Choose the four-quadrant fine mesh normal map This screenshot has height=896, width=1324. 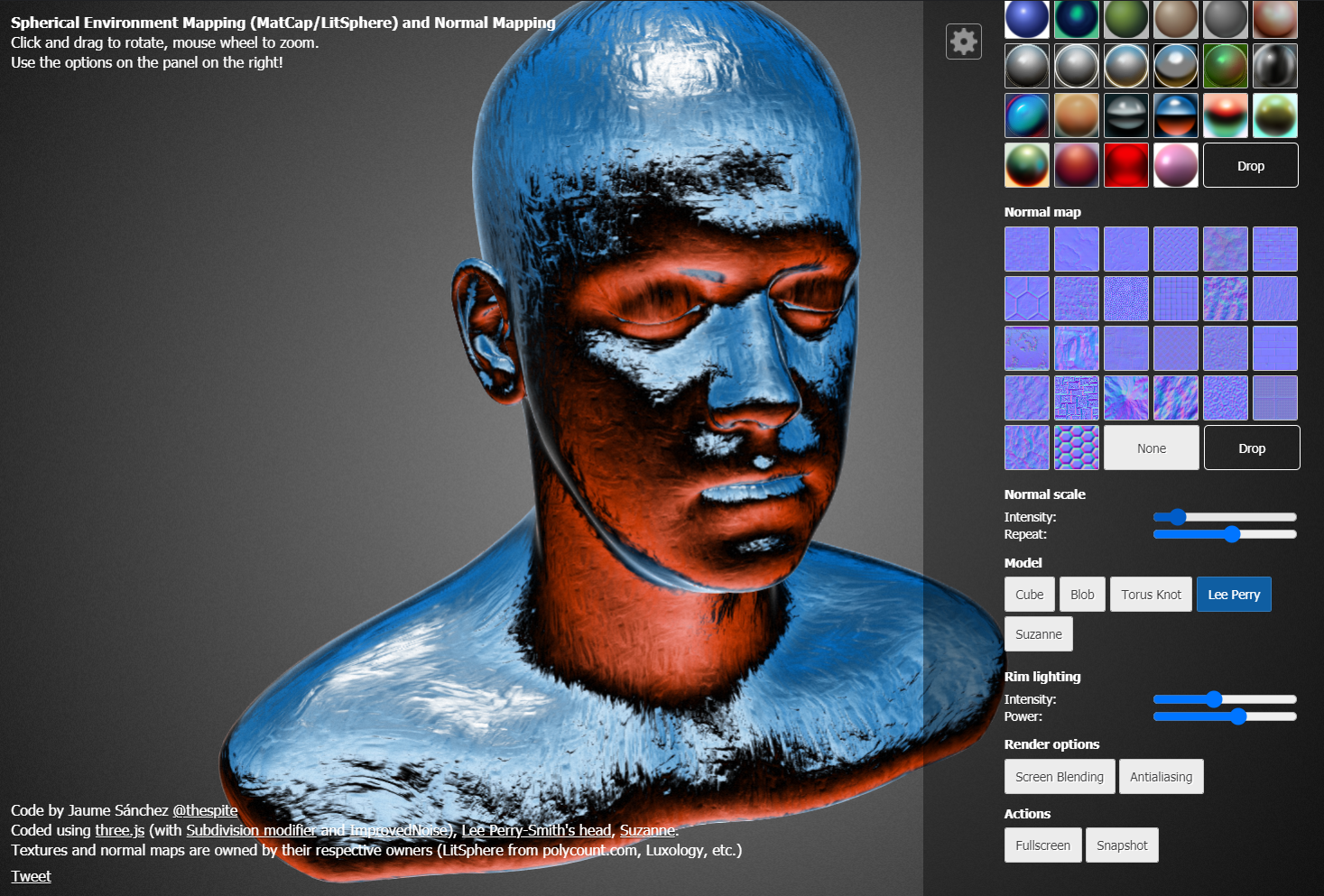click(1275, 398)
